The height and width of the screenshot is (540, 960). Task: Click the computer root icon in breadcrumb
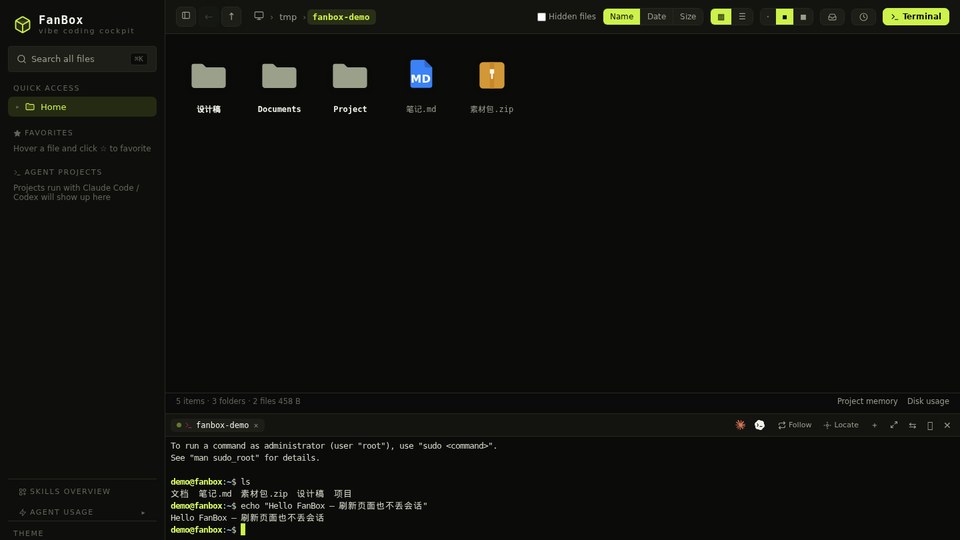pos(259,16)
